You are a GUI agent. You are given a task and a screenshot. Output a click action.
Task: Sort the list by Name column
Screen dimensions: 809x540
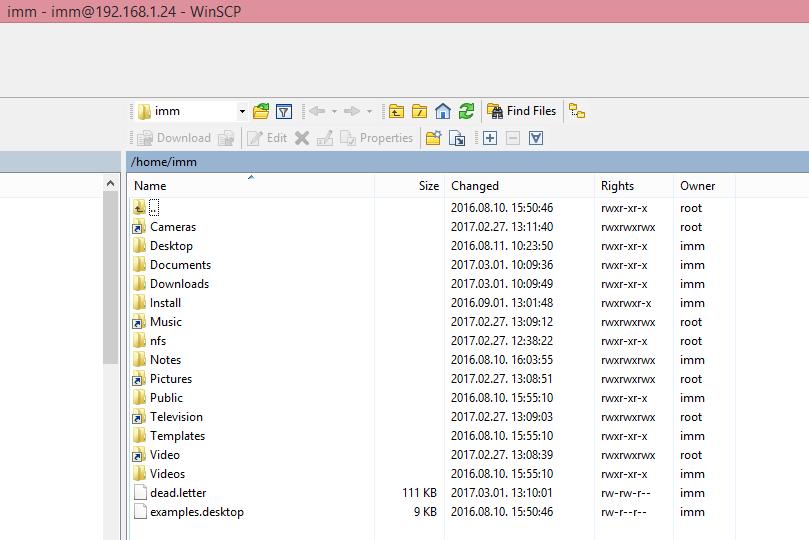(251, 186)
